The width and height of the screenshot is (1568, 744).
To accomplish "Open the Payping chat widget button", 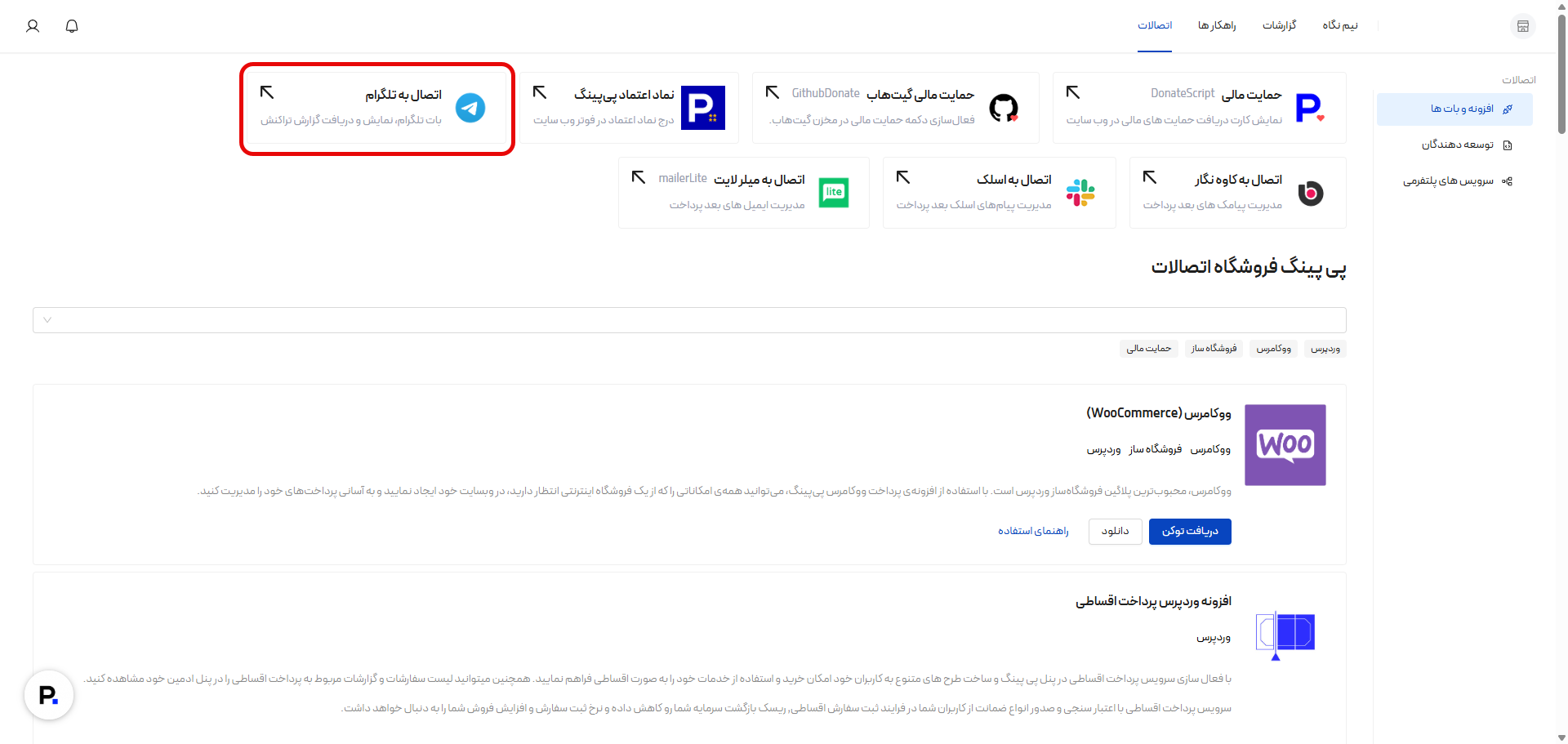I will 49,695.
